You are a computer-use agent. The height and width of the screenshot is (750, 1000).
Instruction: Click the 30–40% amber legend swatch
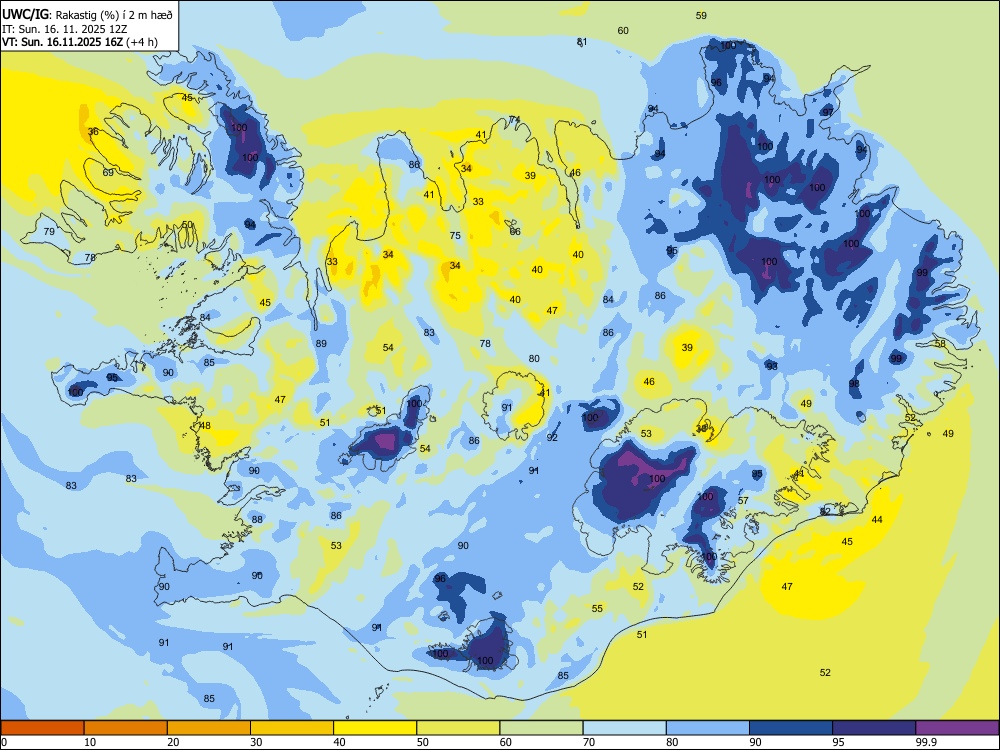292,728
